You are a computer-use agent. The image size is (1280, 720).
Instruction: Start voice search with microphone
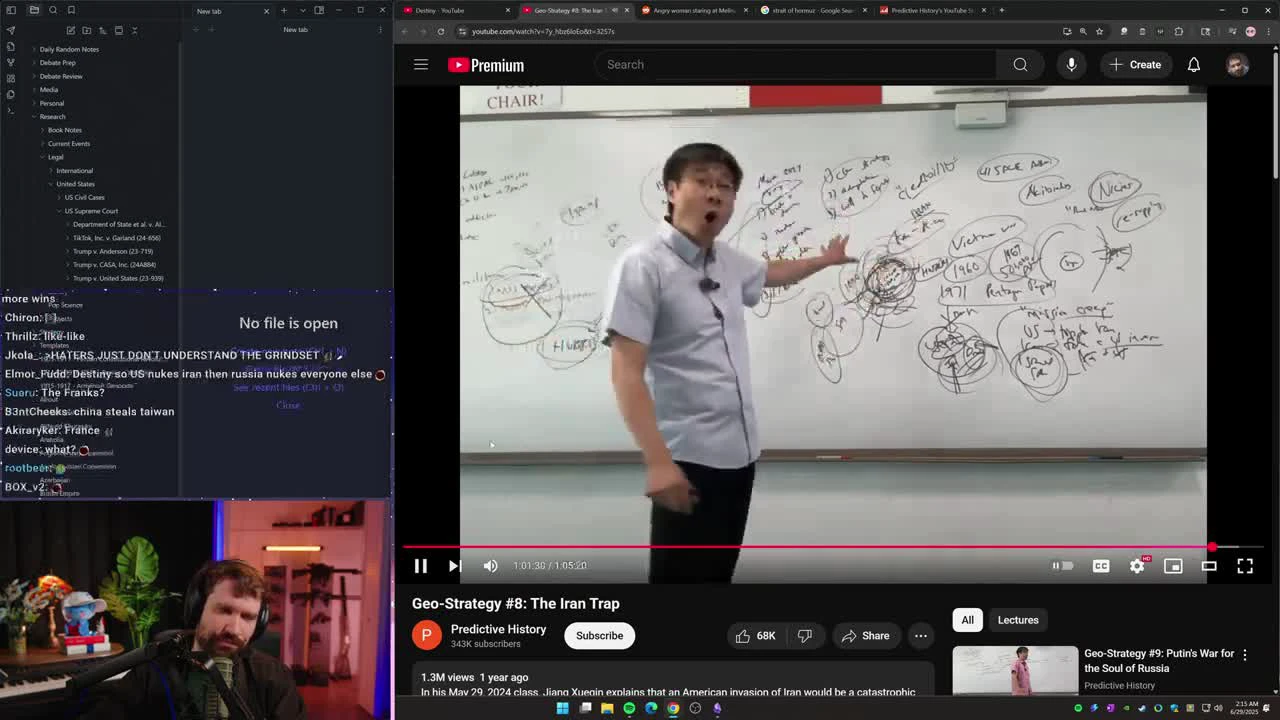pos(1071,65)
